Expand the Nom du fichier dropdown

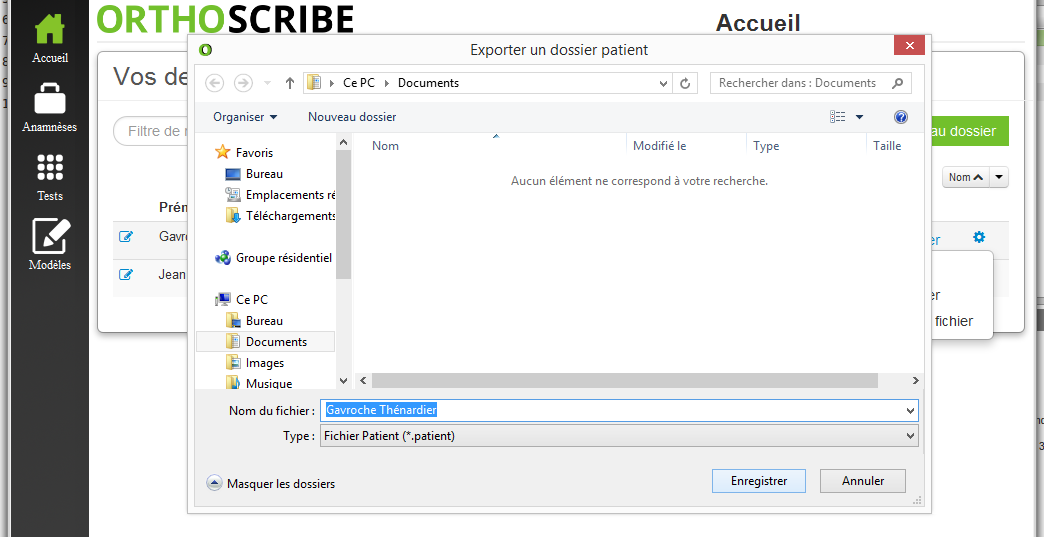[910, 411]
